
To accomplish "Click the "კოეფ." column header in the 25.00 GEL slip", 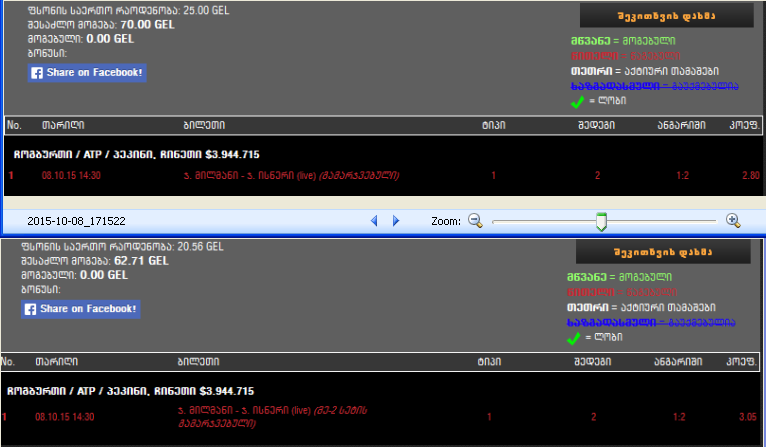I will tap(745, 125).
